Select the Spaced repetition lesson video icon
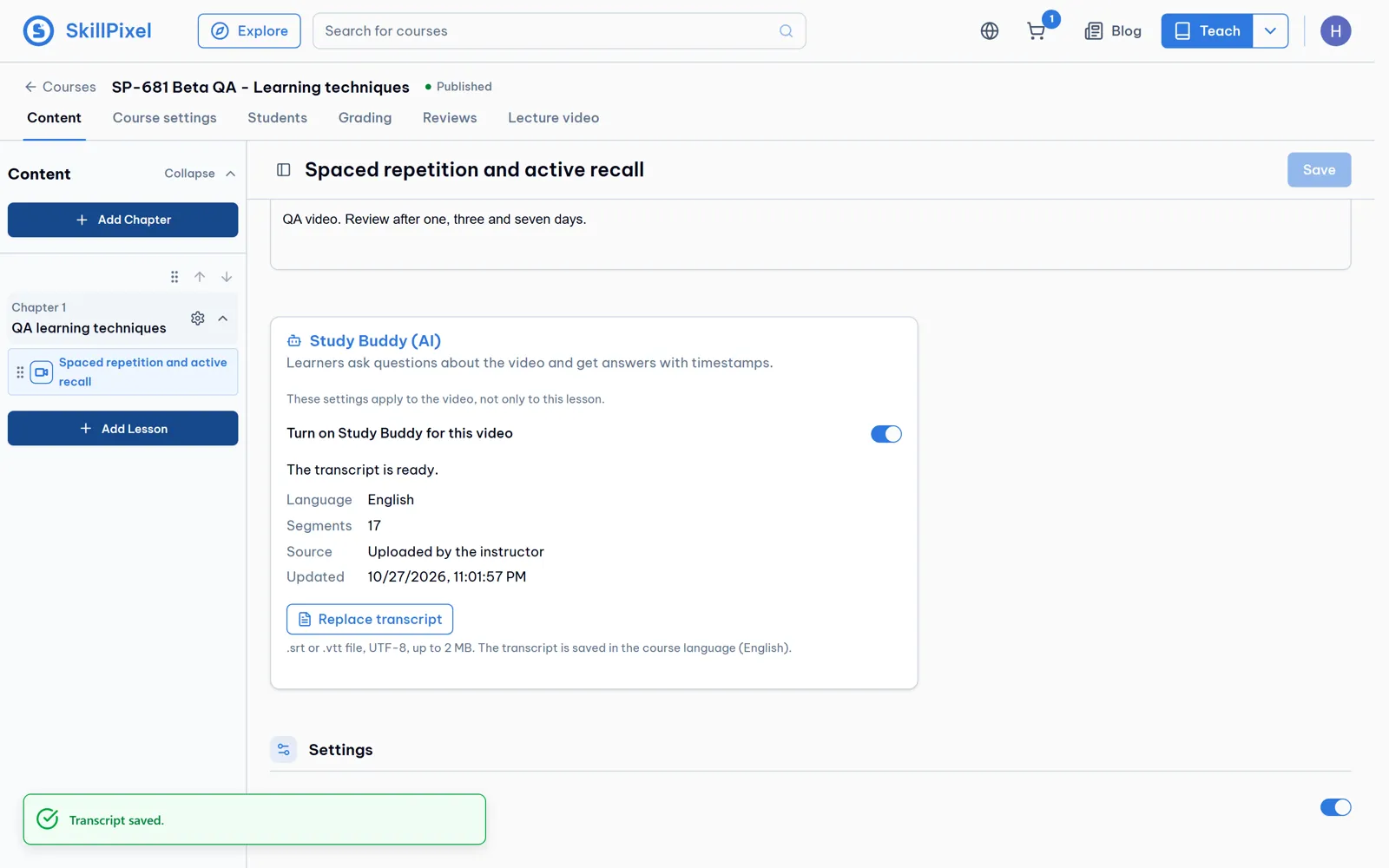 [42, 372]
